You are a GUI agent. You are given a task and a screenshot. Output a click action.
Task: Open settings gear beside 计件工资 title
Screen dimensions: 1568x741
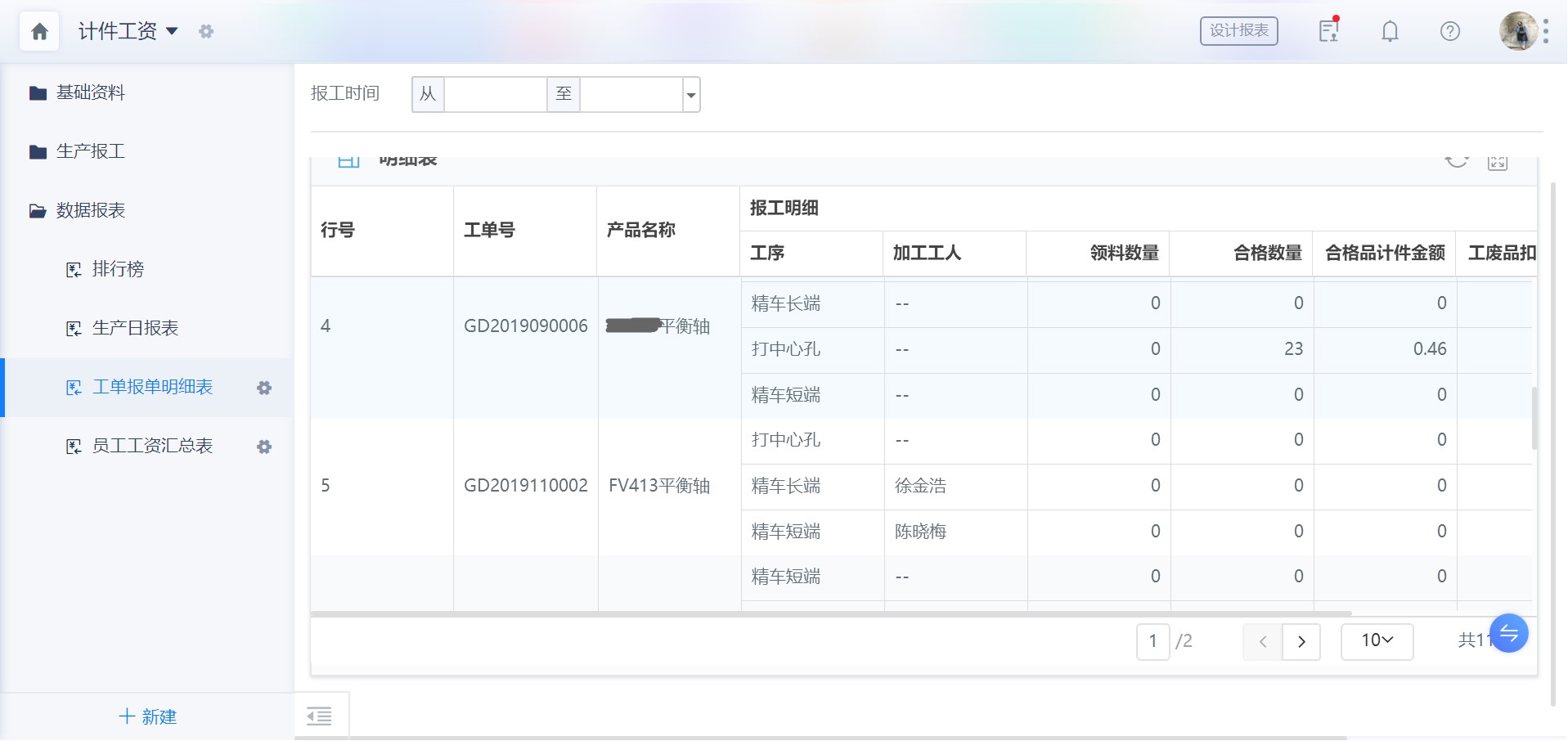[x=206, y=31]
